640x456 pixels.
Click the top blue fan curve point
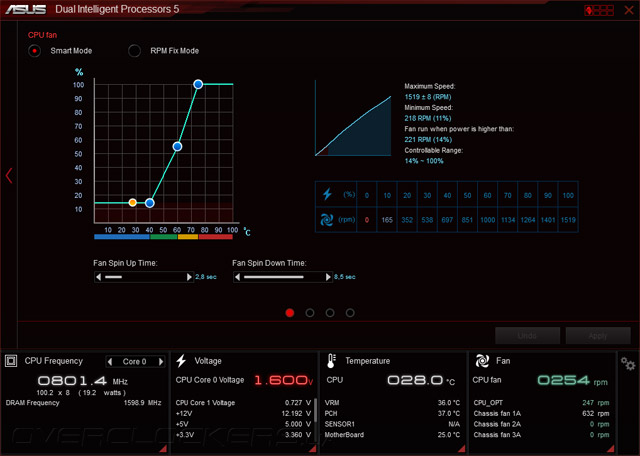point(198,84)
